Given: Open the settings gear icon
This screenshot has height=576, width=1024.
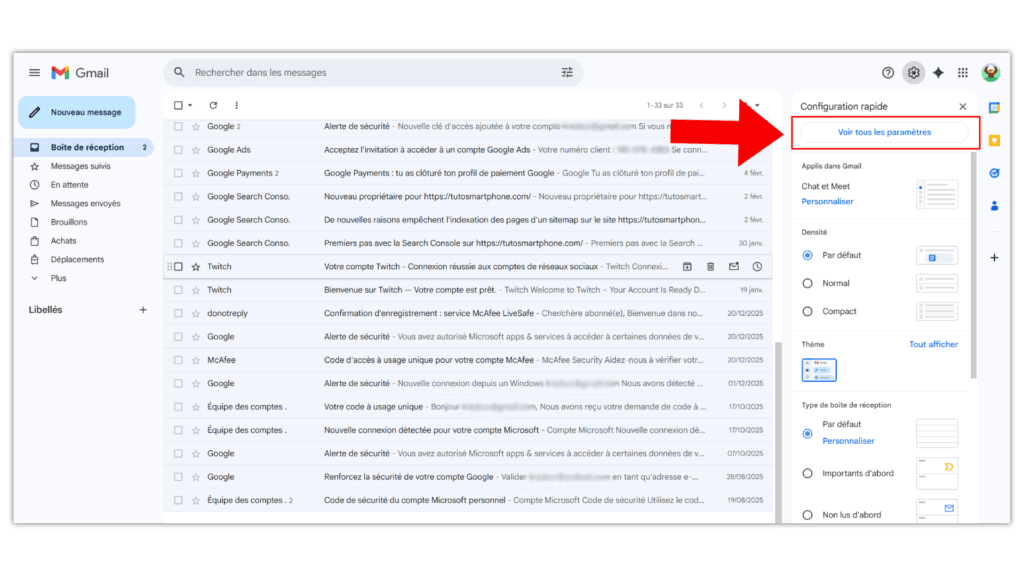Looking at the screenshot, I should click(913, 73).
